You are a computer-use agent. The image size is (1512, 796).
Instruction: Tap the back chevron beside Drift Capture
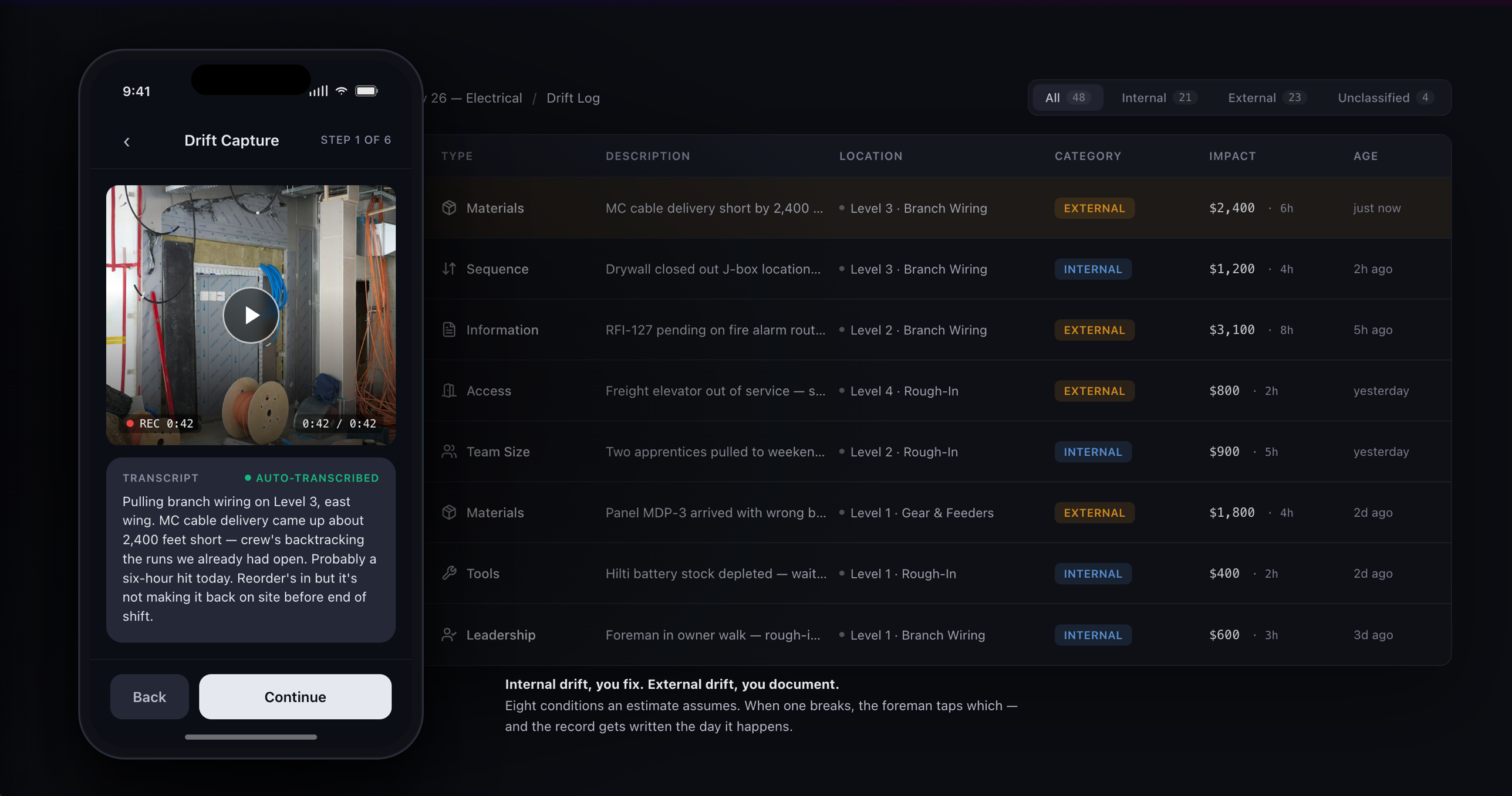pos(127,141)
